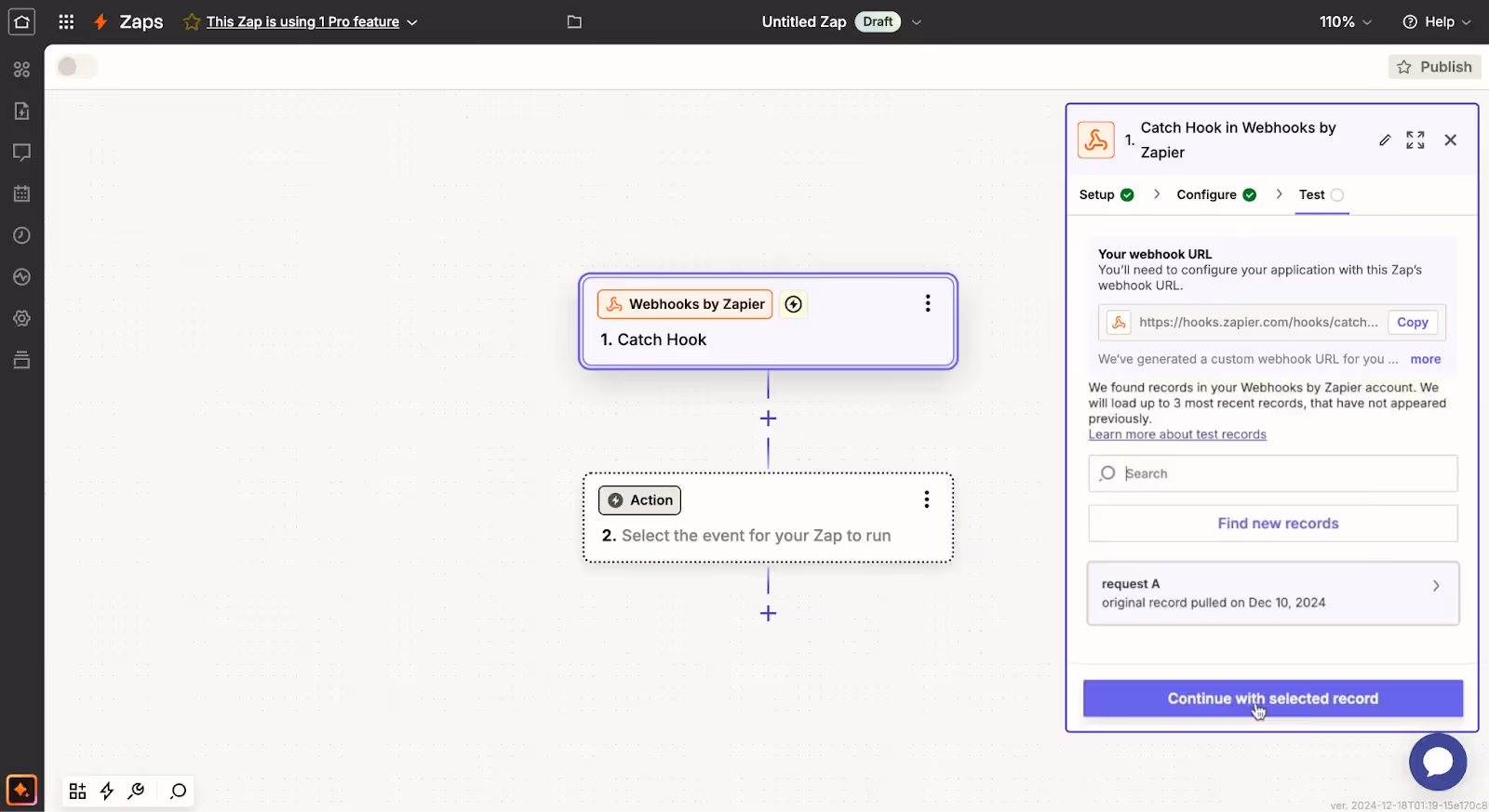
Task: Open the Zapier home icon
Action: (21, 21)
